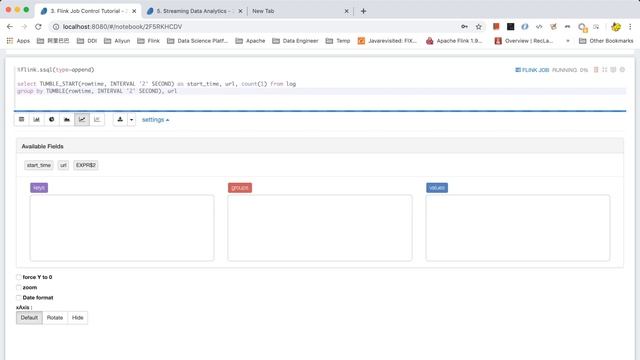Close the Streaming Data Analytics tab
This screenshot has height=360, width=640.
click(240, 11)
